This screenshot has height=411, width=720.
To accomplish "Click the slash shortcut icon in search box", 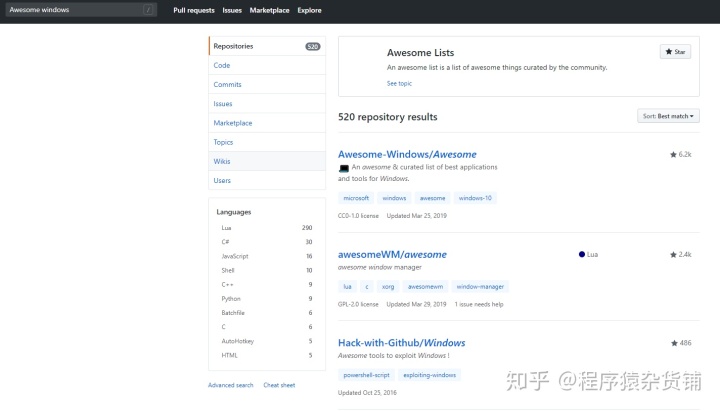I will click(148, 10).
